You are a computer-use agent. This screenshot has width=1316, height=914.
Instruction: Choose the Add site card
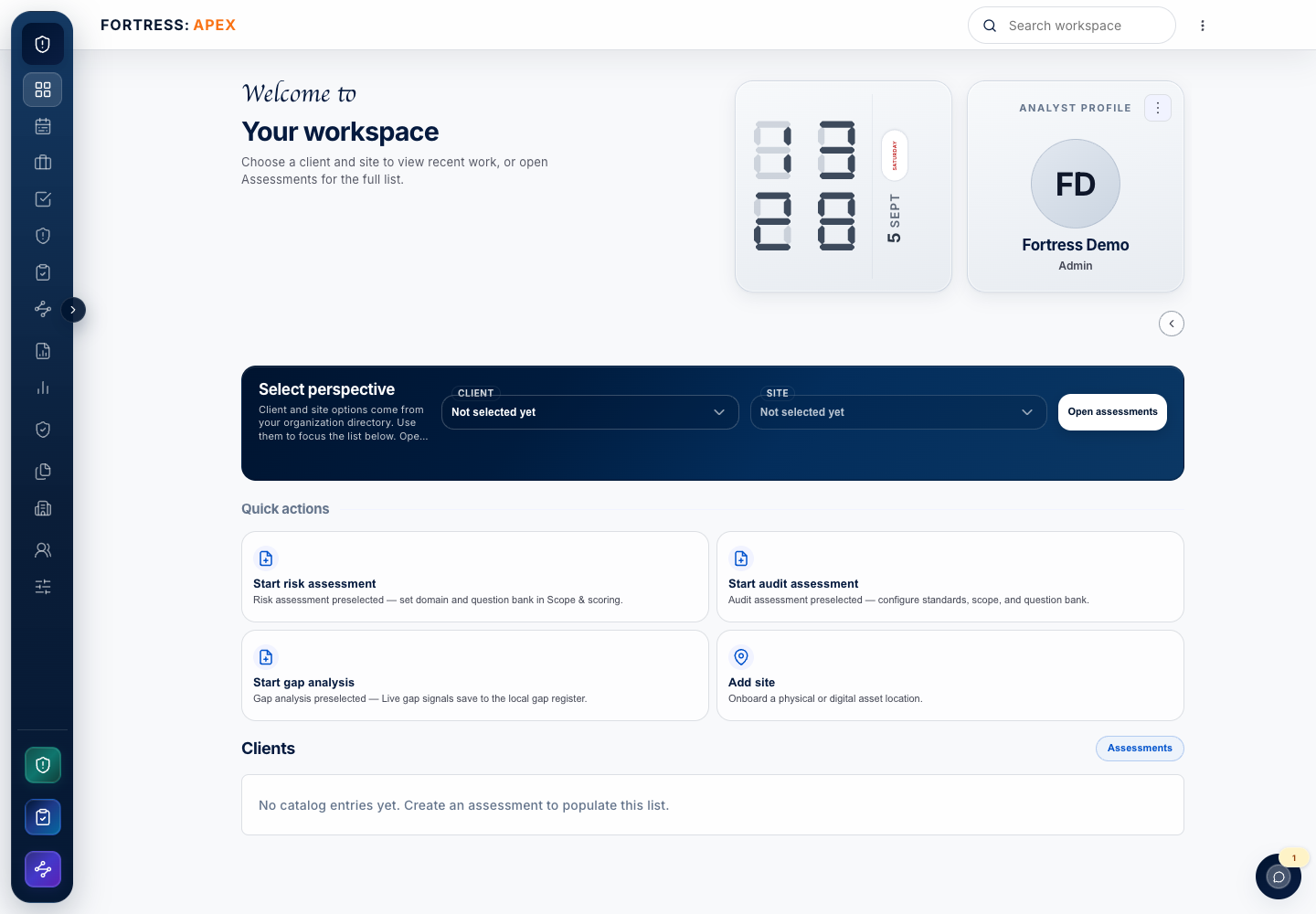coord(950,675)
